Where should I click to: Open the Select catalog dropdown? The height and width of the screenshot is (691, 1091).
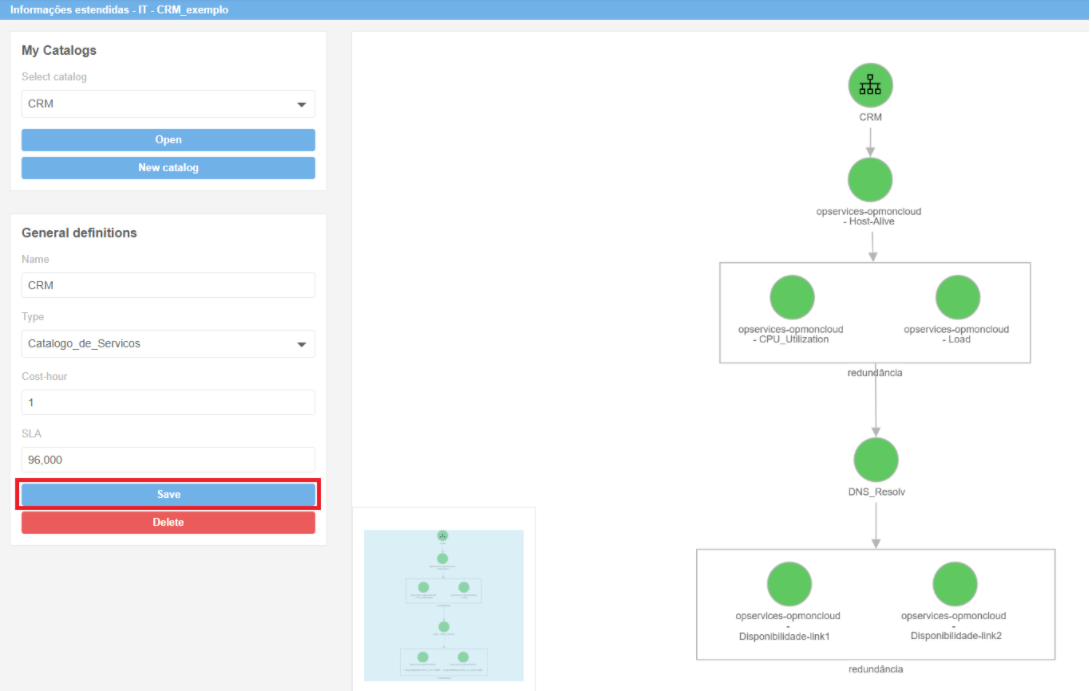(168, 104)
